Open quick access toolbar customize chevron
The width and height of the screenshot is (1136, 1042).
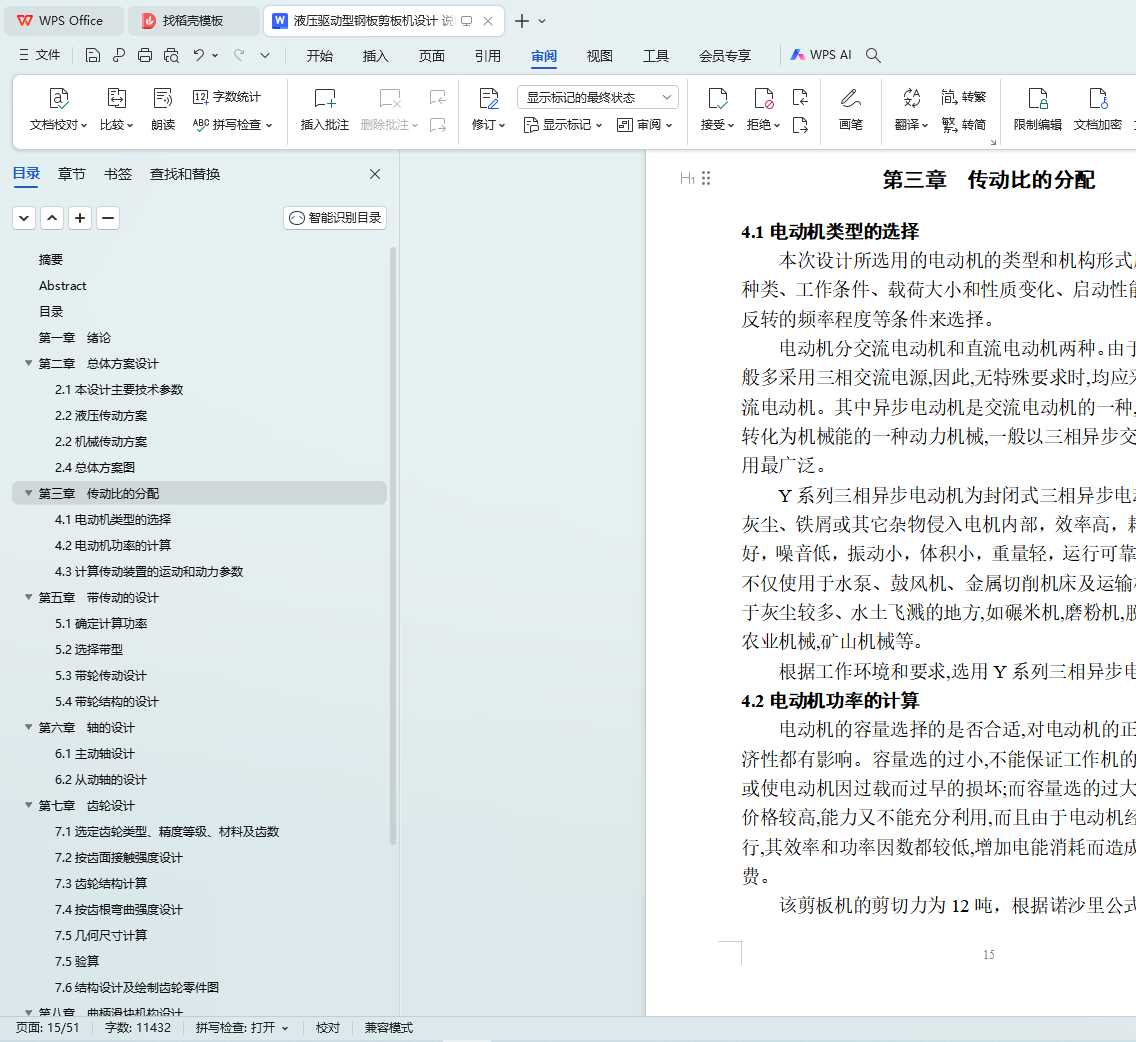click(265, 55)
